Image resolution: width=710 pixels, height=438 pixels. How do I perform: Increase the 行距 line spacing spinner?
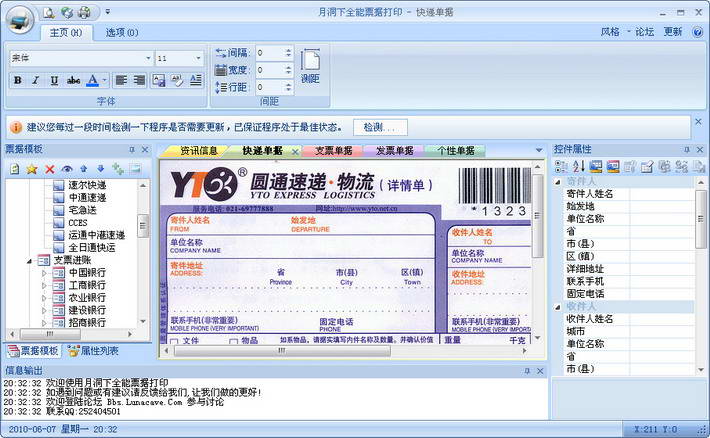pos(288,84)
